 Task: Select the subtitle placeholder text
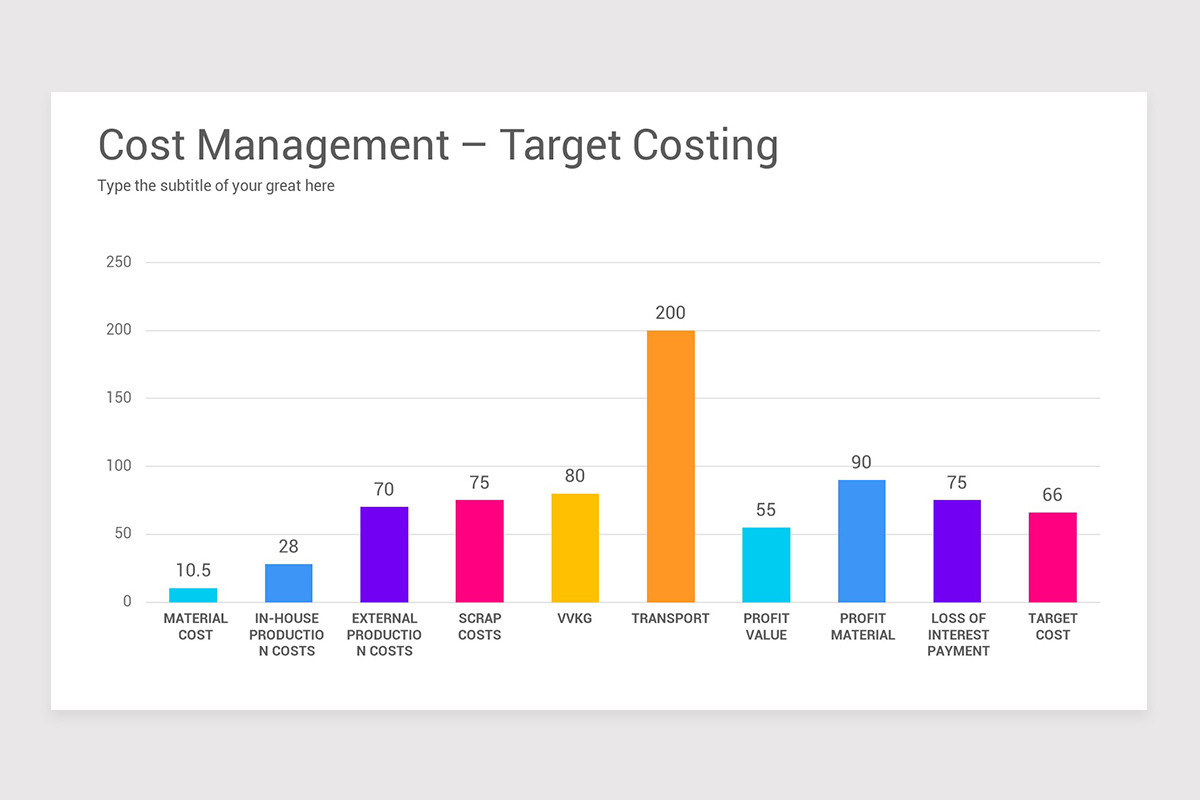tap(216, 185)
